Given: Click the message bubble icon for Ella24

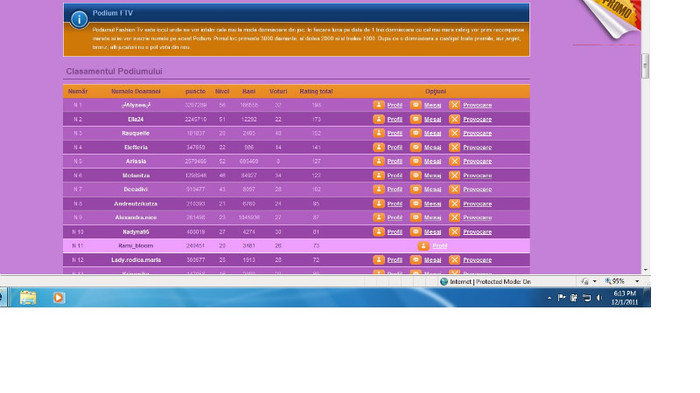Looking at the screenshot, I should click(x=416, y=119).
